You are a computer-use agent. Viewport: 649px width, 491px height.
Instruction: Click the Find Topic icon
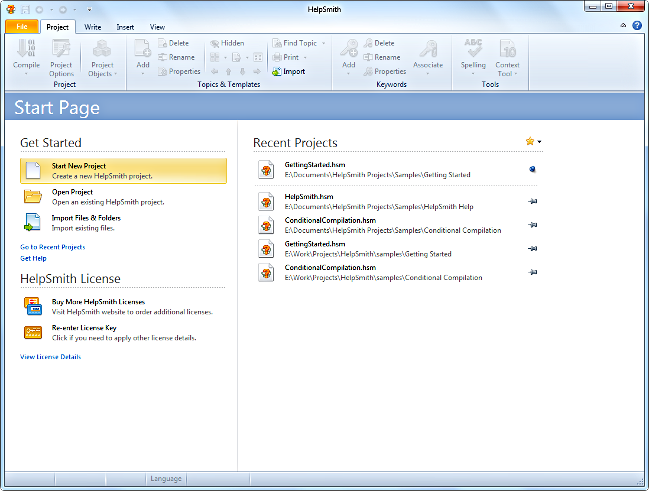(276, 43)
